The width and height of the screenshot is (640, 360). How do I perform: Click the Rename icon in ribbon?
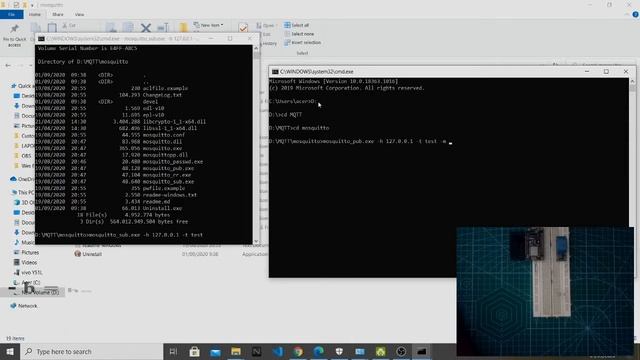(x=163, y=28)
